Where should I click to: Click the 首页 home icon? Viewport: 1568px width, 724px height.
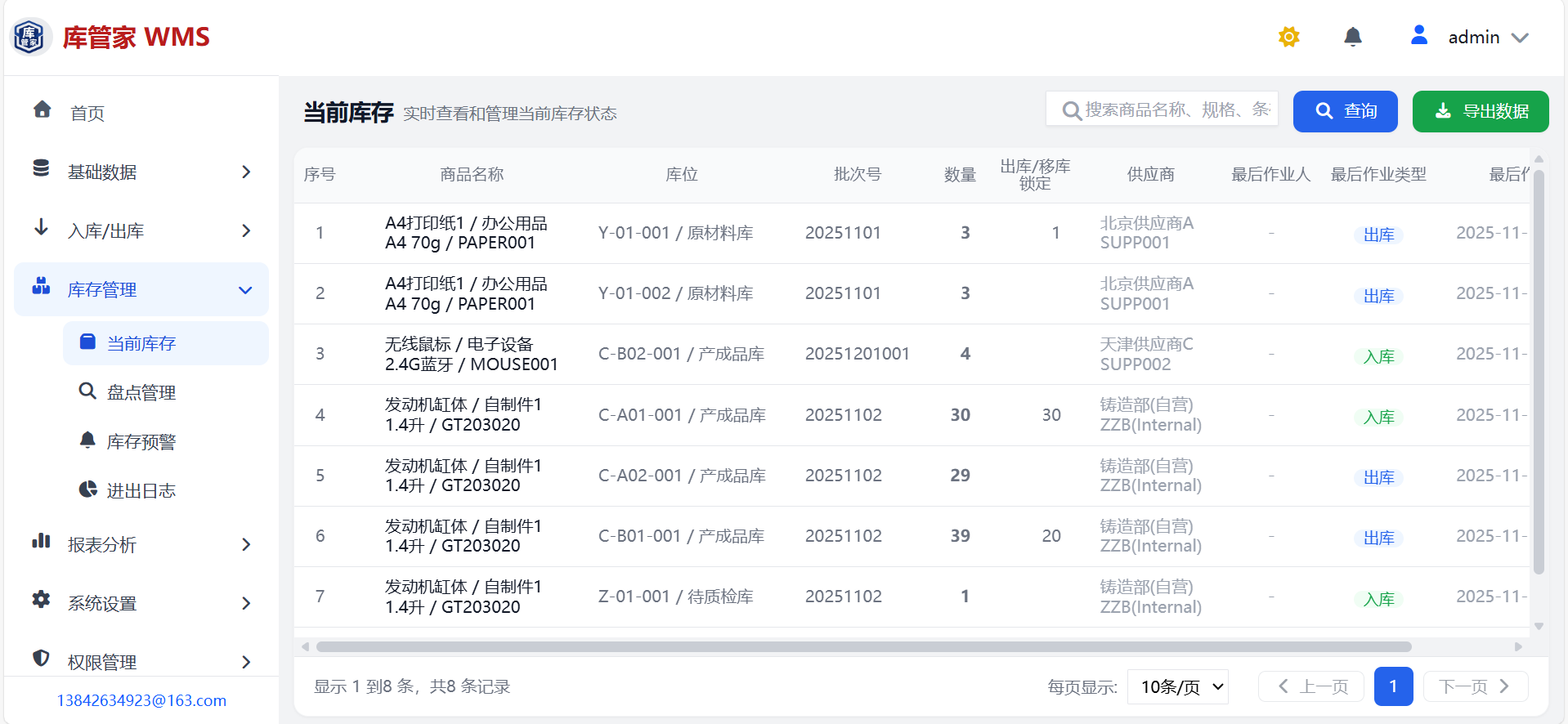pyautogui.click(x=43, y=109)
